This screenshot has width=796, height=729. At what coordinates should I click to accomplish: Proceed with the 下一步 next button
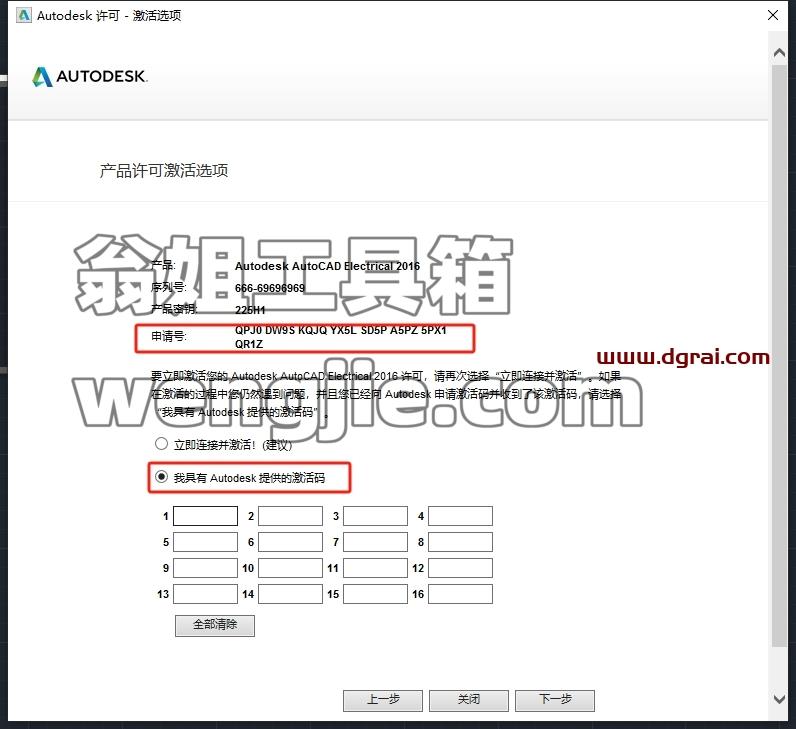(555, 701)
